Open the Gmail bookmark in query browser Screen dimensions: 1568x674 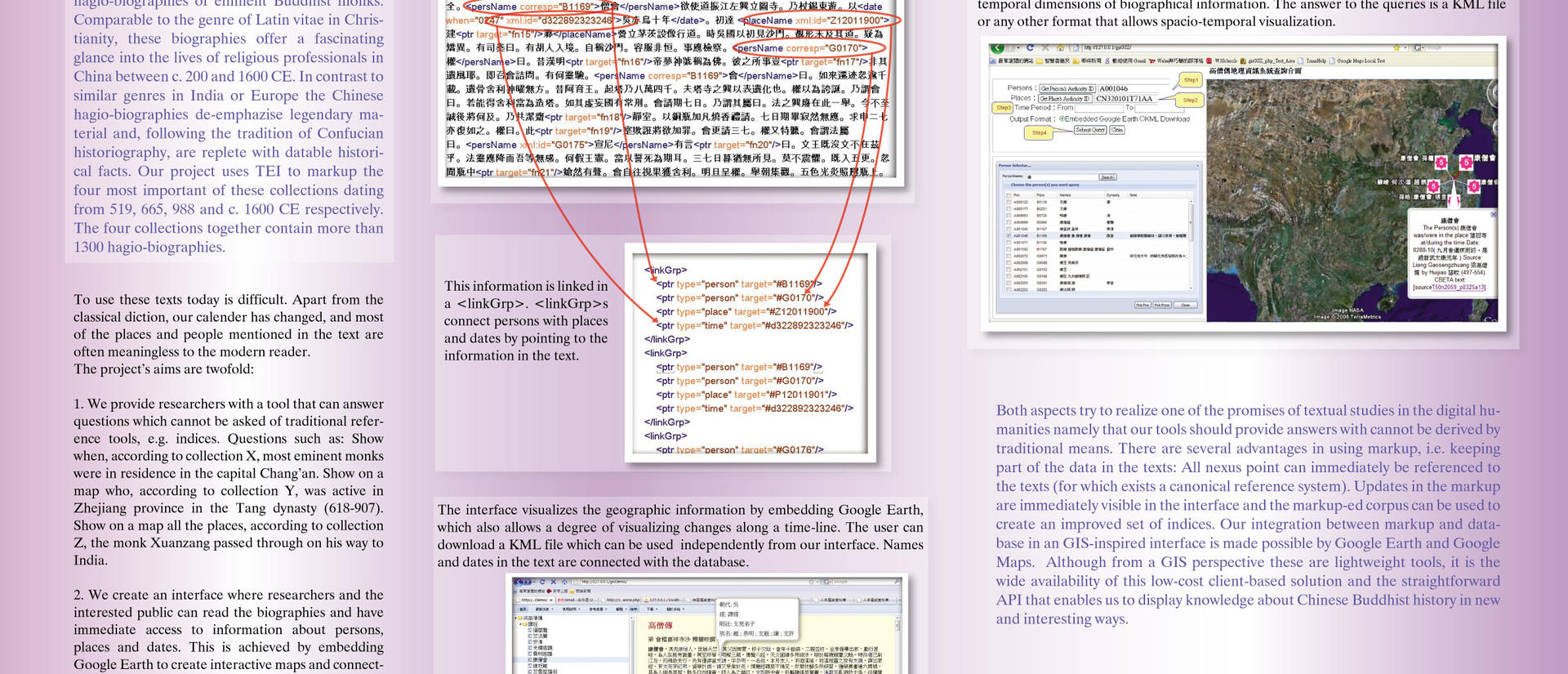click(1125, 60)
